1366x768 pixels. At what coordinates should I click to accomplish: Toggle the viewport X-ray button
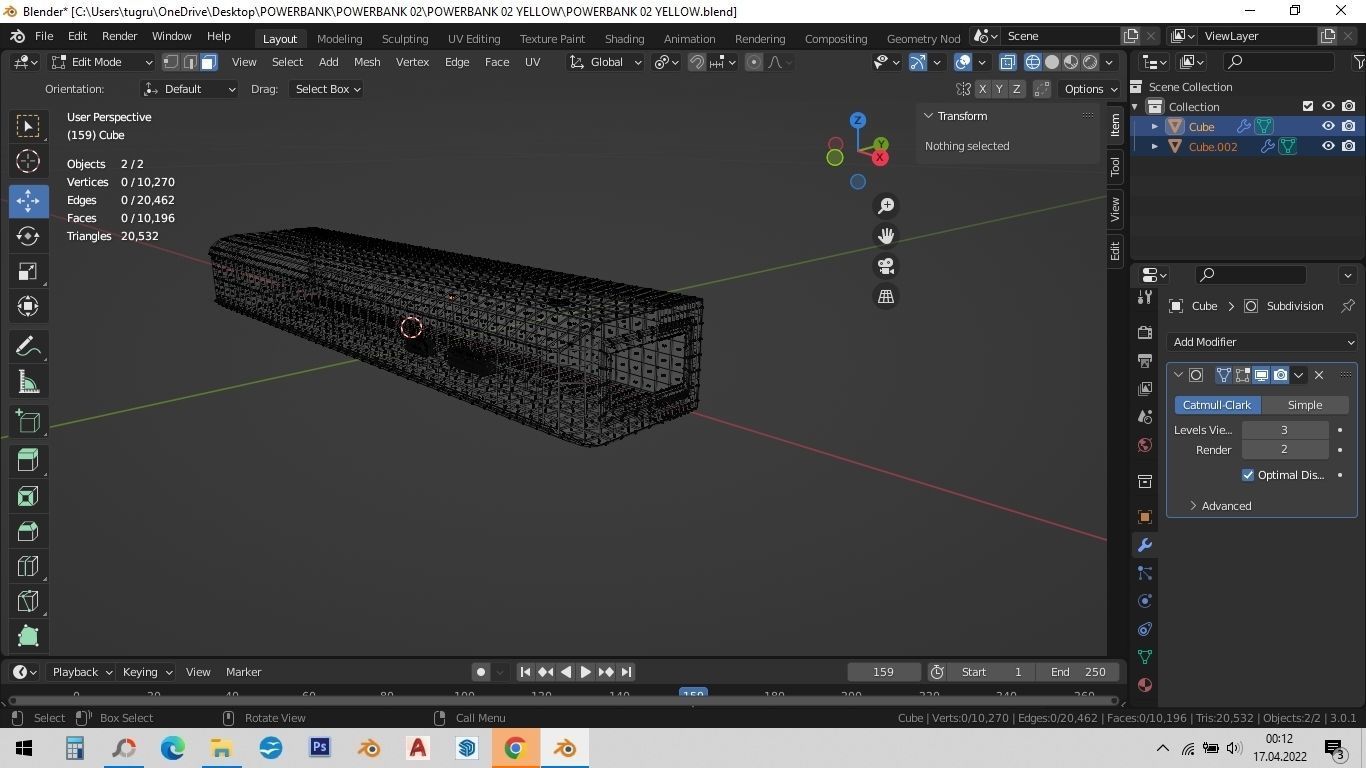point(1007,62)
